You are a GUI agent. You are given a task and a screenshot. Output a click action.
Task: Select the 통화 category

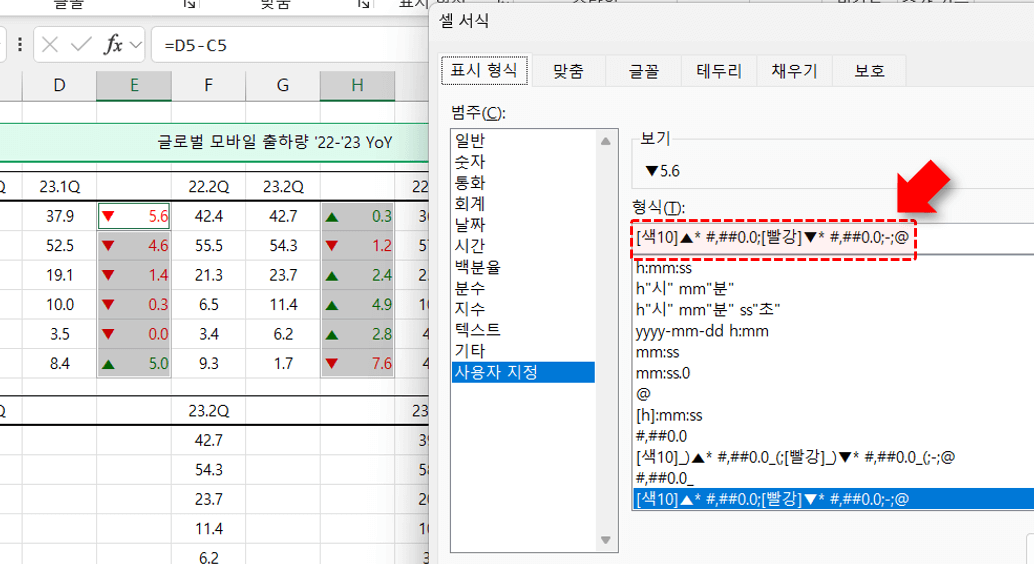[x=524, y=183]
